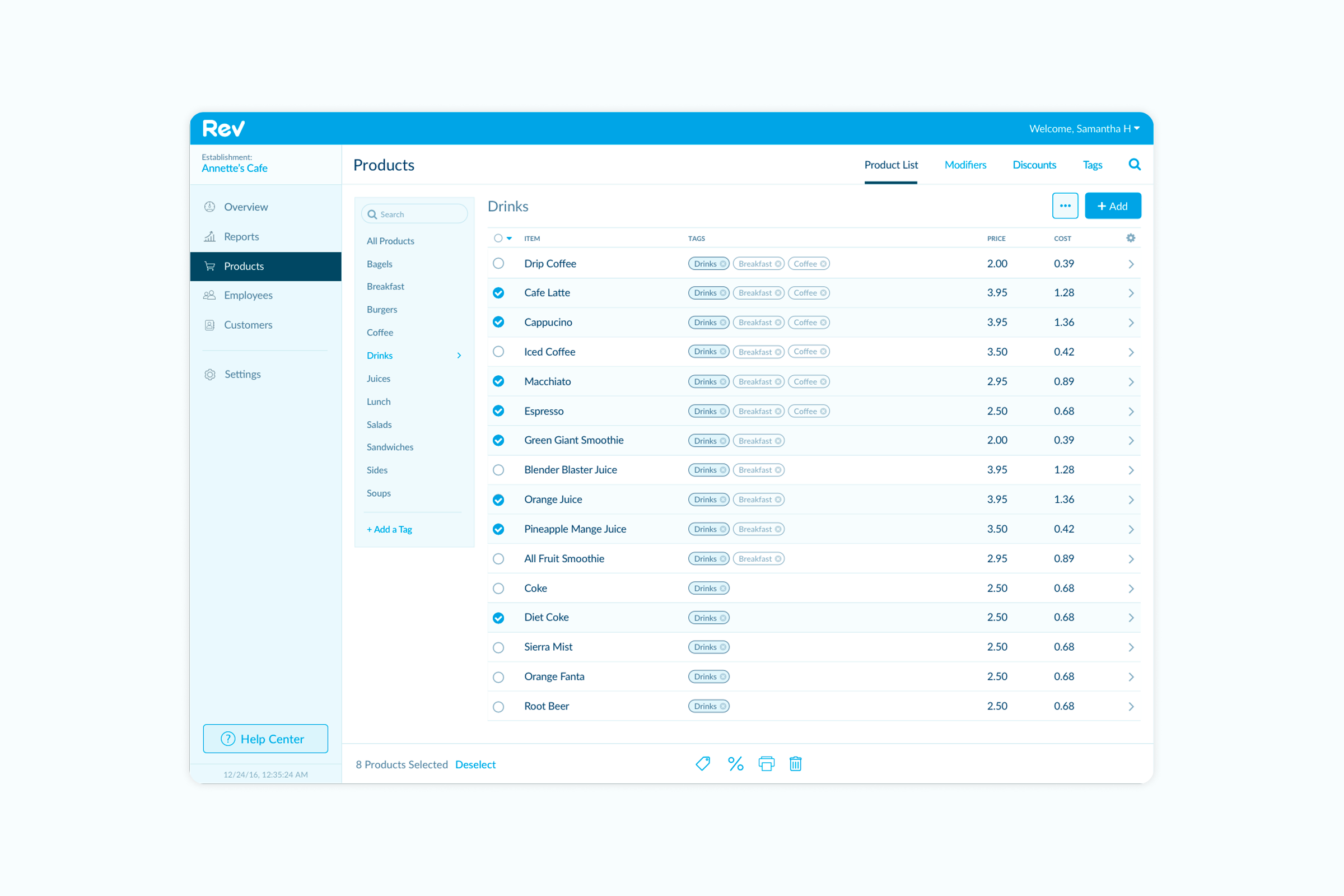The image size is (1344, 896).
Task: Select the Drip Coffee checkbox
Action: 498,263
